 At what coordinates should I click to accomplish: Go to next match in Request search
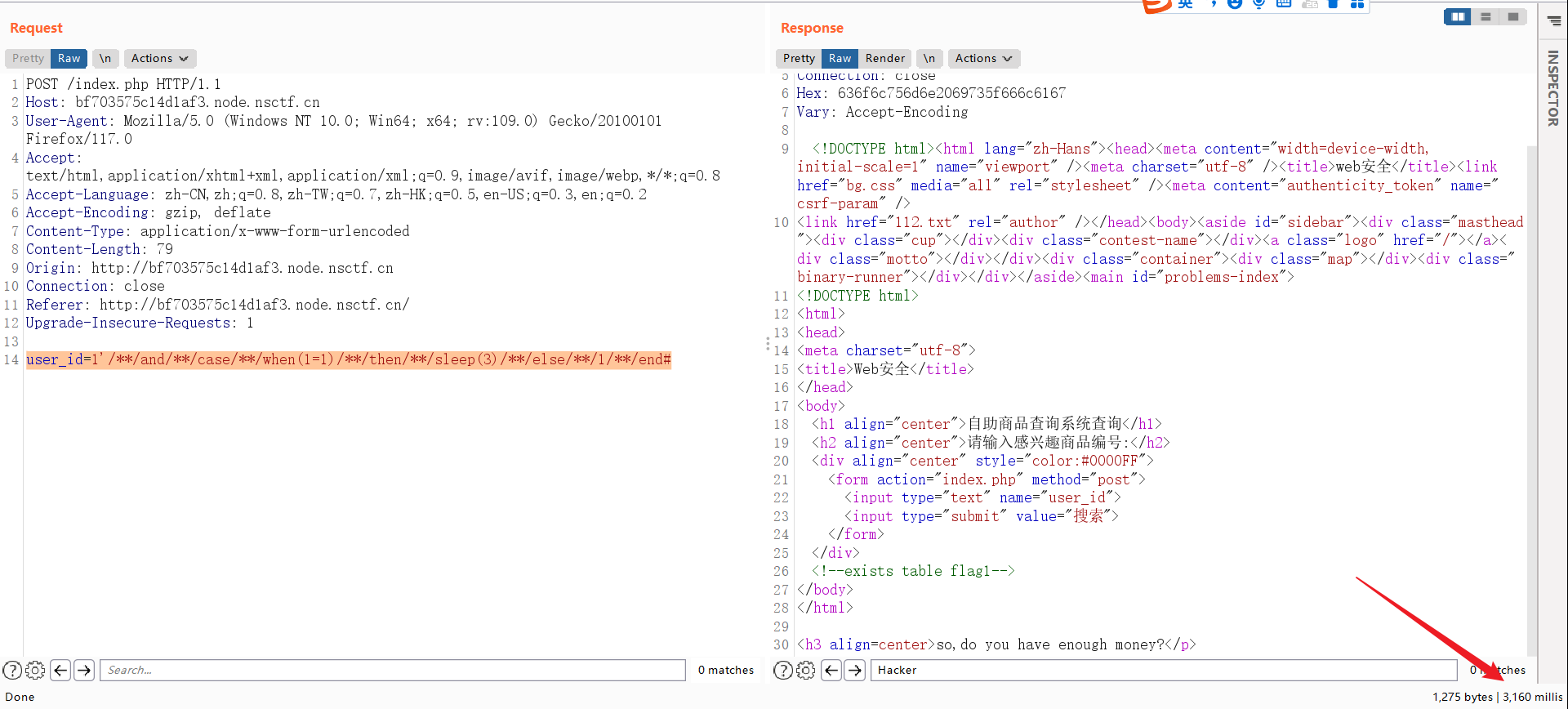(84, 671)
